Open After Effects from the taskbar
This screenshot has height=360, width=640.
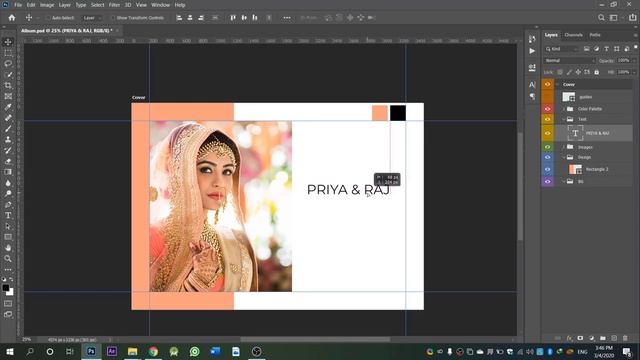pyautogui.click(x=111, y=351)
